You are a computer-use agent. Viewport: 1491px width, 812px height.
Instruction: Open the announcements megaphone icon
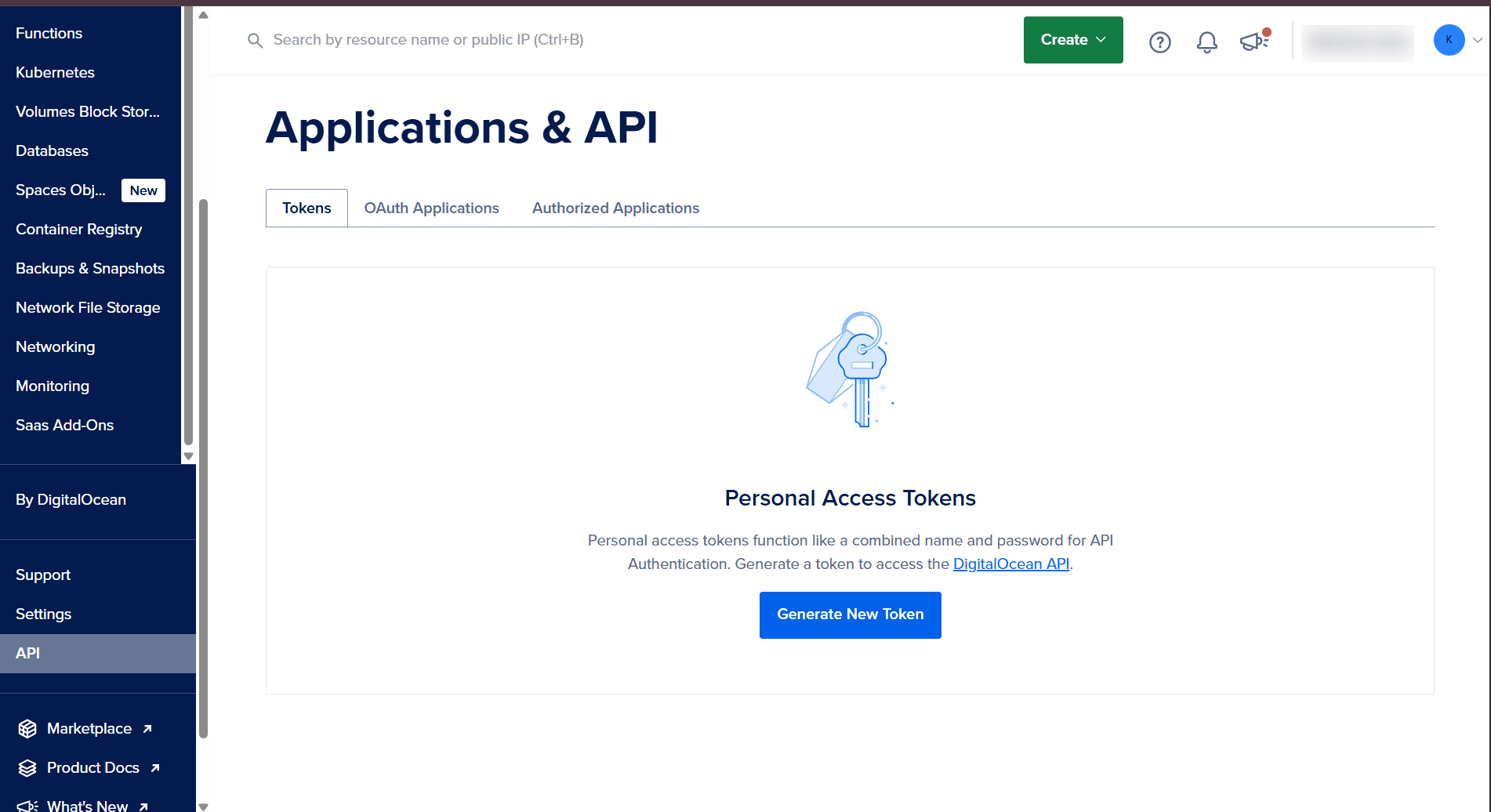[1254, 40]
